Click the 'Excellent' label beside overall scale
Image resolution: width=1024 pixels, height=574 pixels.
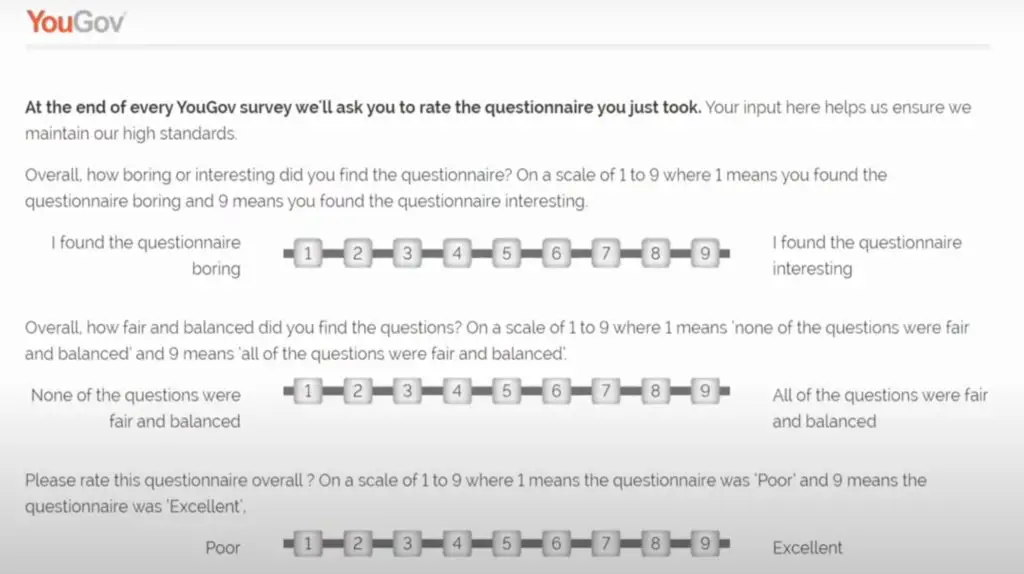(807, 547)
